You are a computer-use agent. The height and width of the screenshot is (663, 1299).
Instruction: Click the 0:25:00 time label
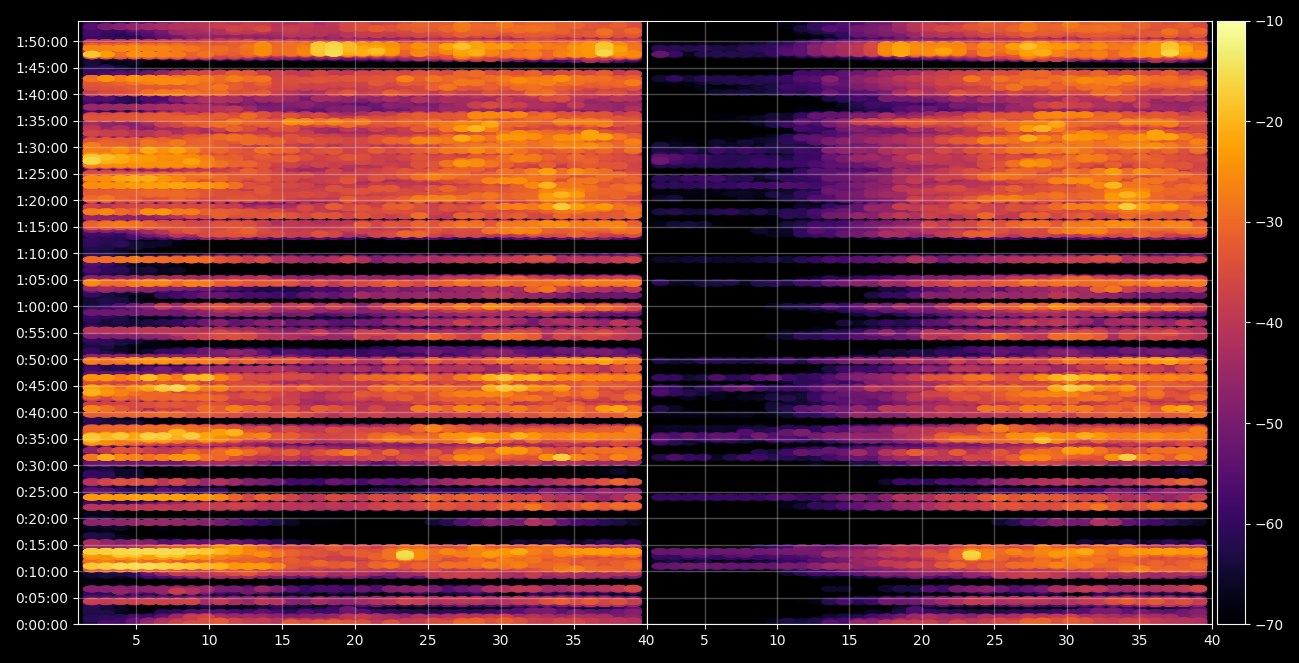click(43, 492)
